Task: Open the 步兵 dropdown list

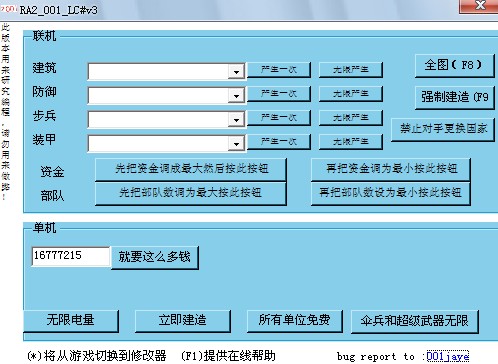Action: 236,119
